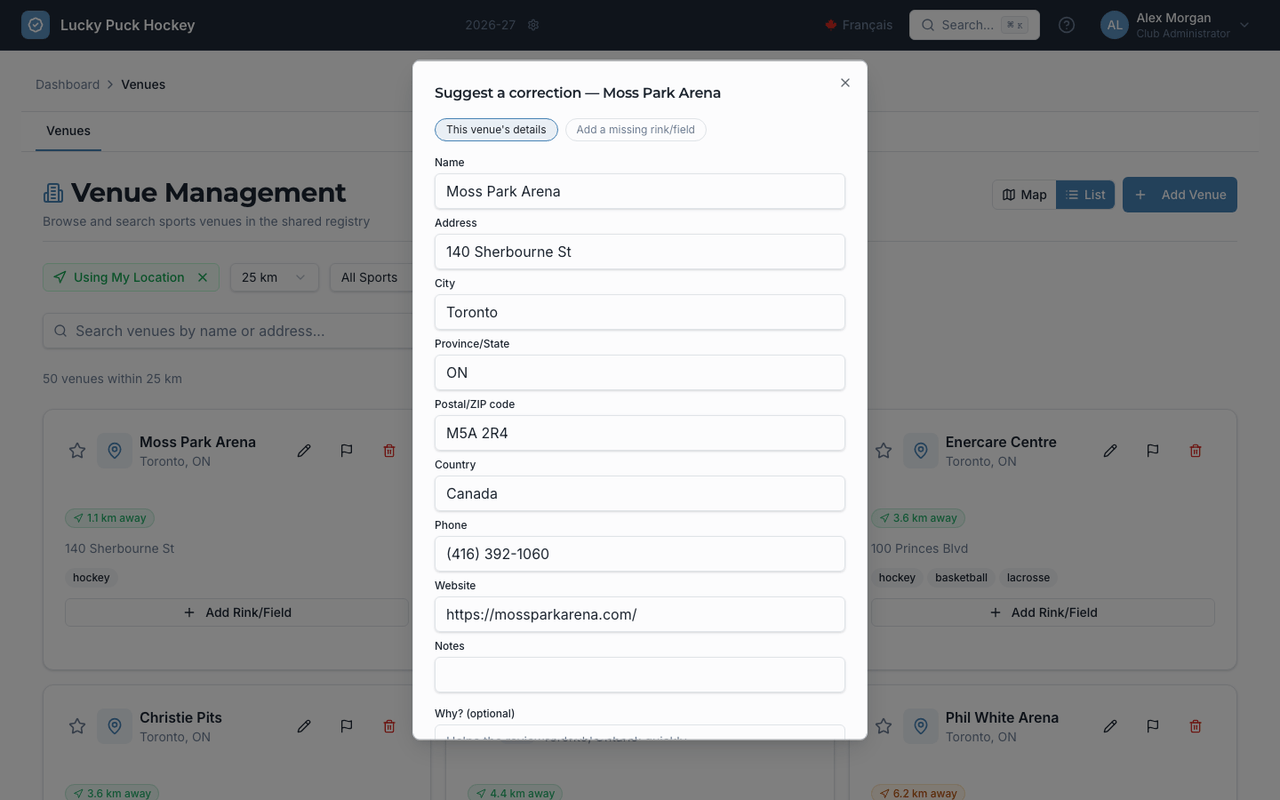Viewport: 1280px width, 800px height.
Task: Favorite Enercare Centre with star icon
Action: 883,451
